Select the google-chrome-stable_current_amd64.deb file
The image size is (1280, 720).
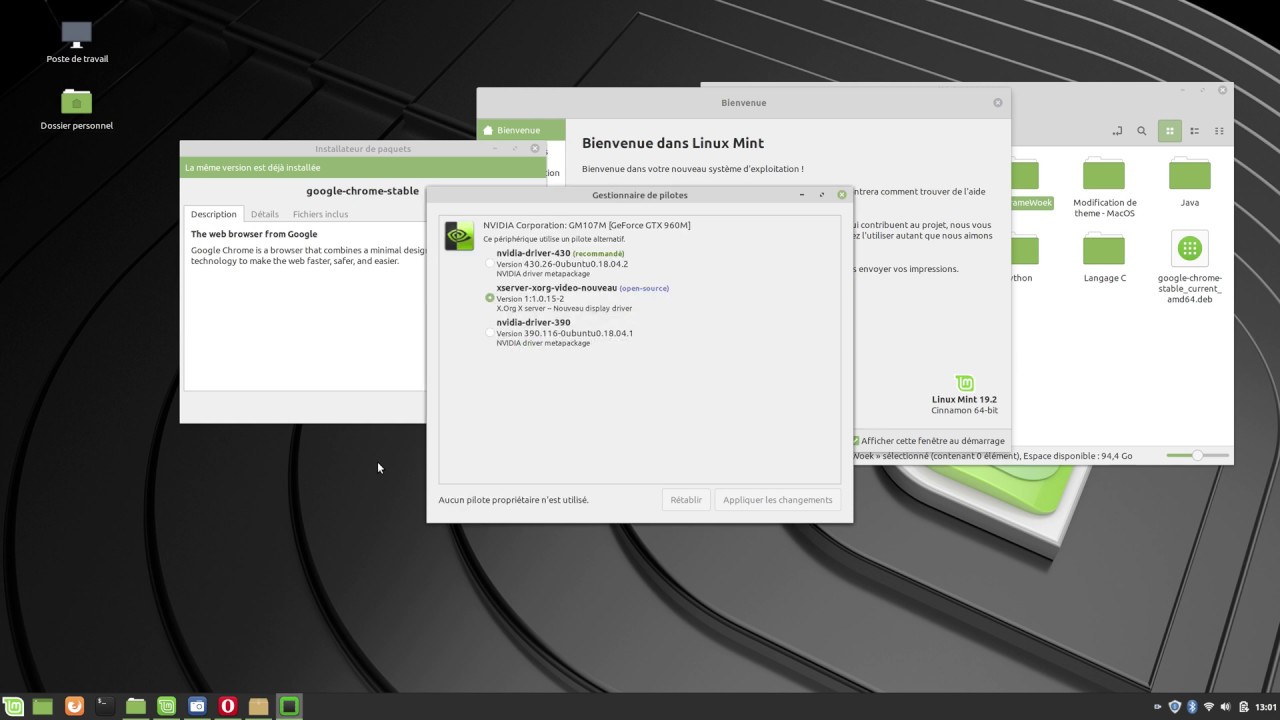[x=1189, y=267]
